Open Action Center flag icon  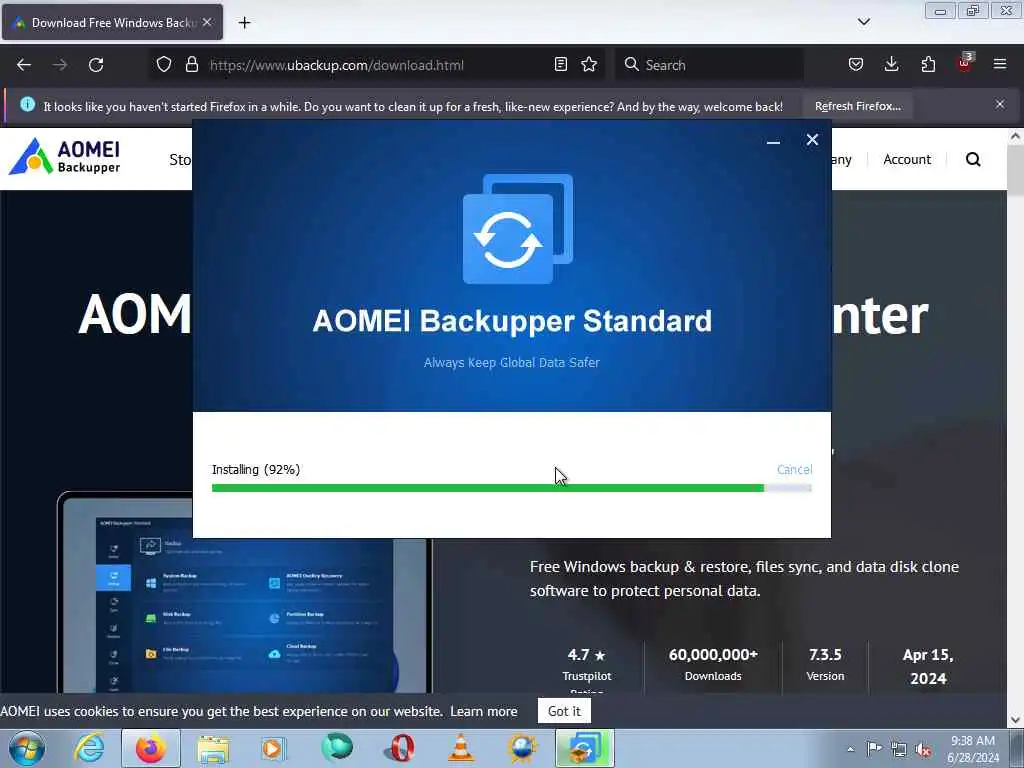click(x=874, y=749)
